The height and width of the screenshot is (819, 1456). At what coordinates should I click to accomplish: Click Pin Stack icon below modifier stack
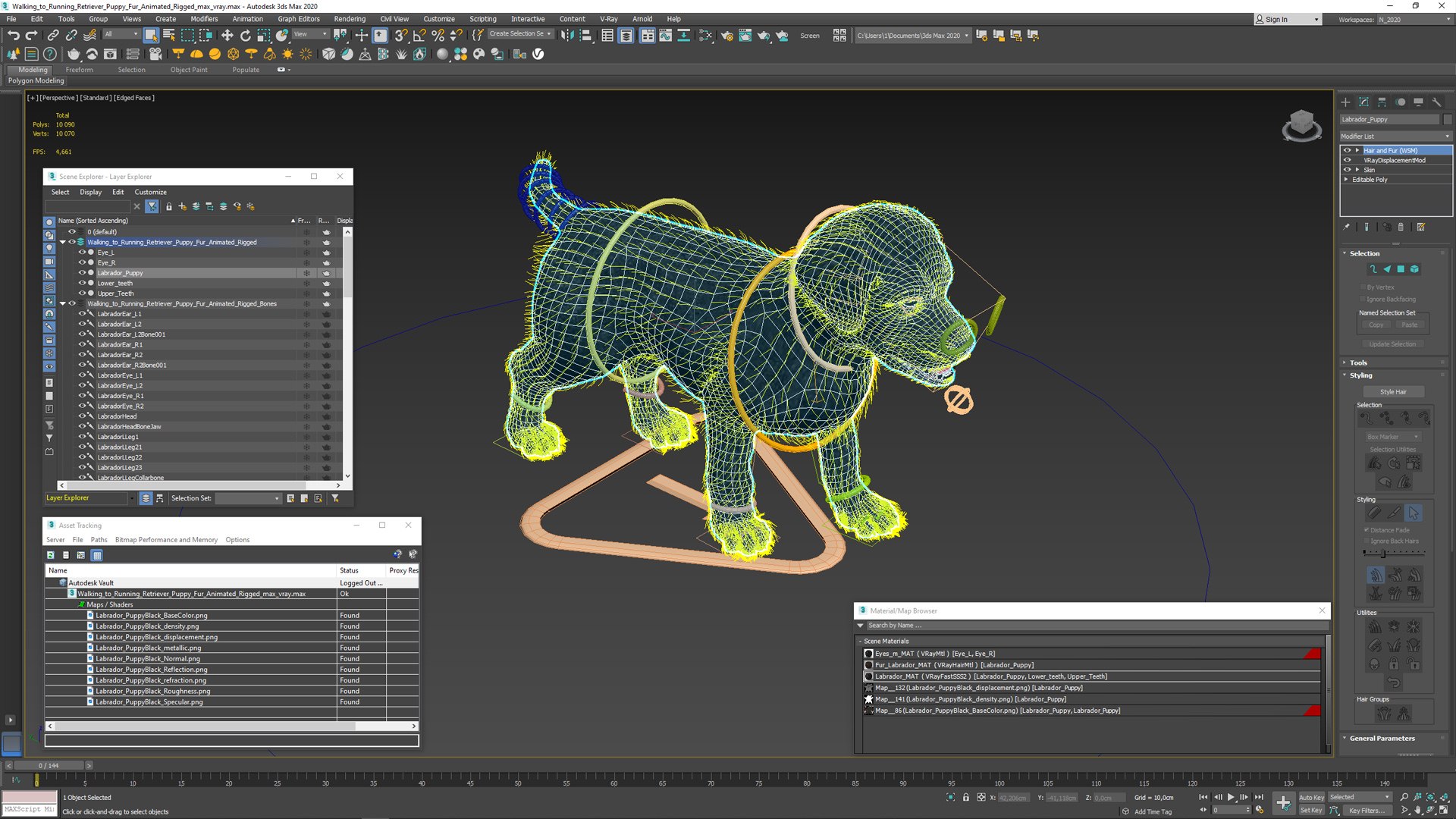[1347, 227]
